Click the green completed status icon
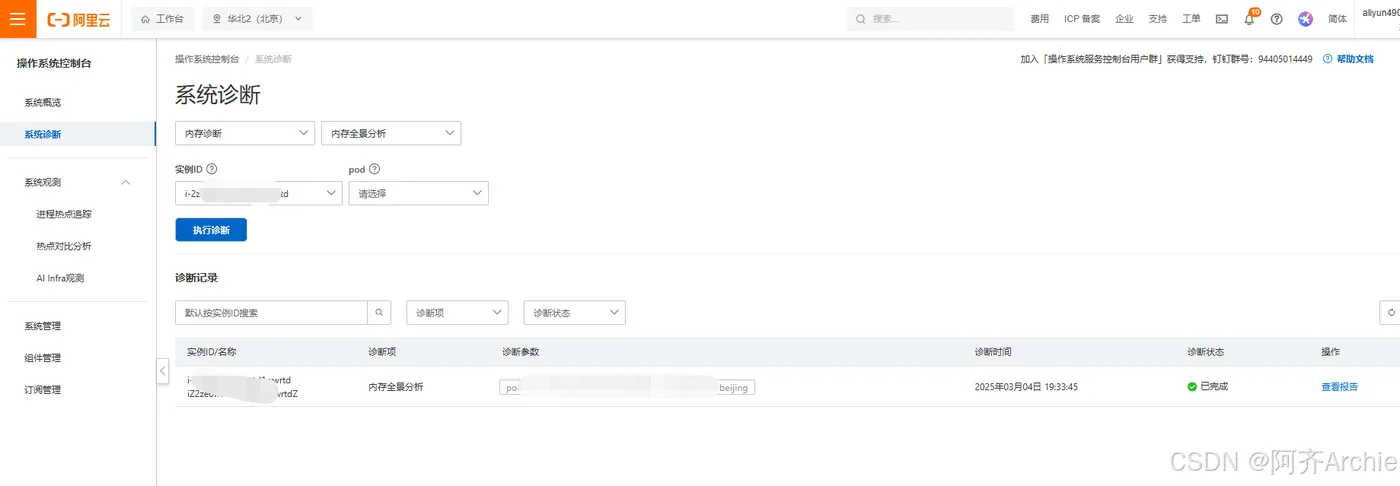1400x486 pixels. 1192,387
